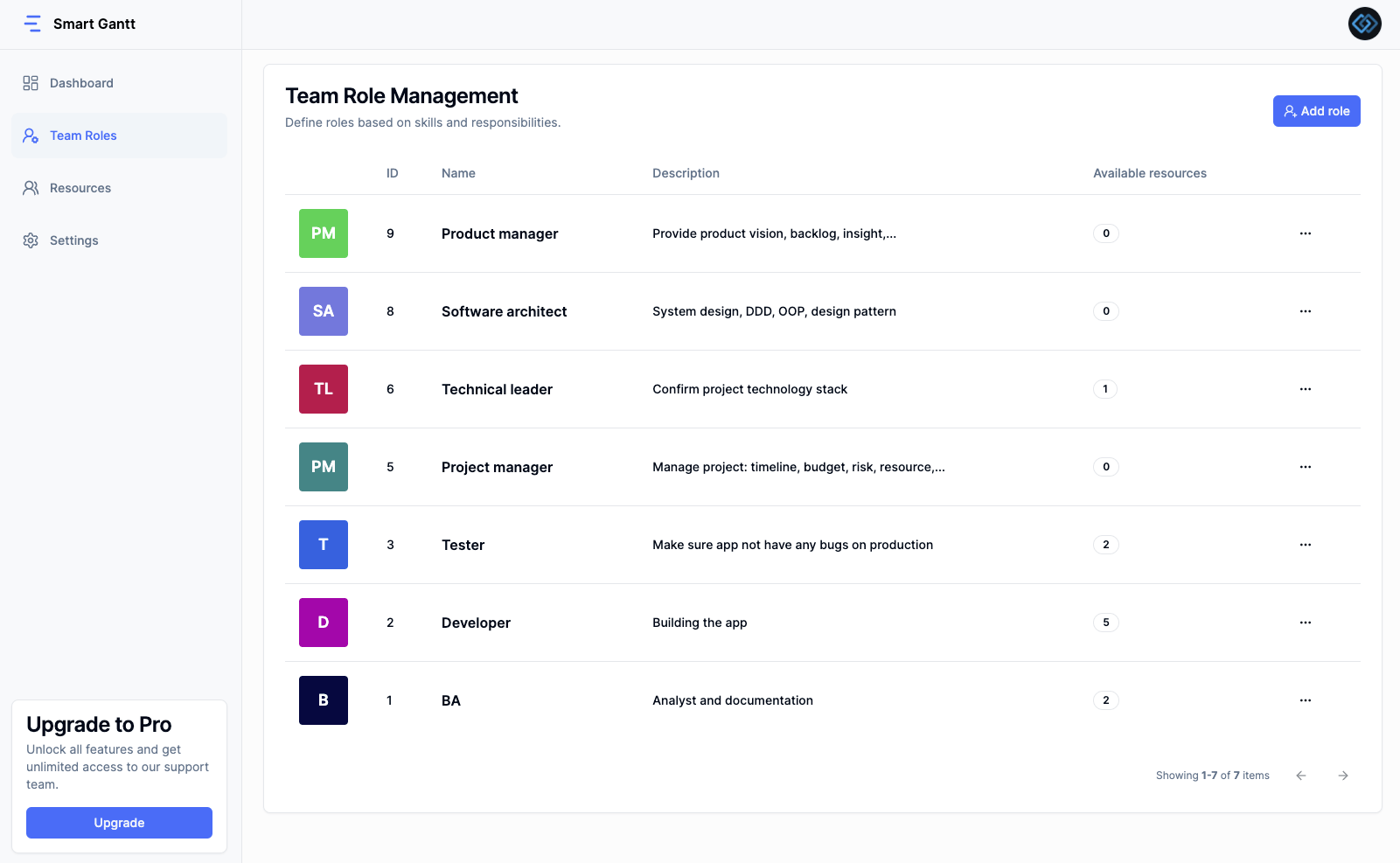Click the dark B badge for BA

pos(324,700)
